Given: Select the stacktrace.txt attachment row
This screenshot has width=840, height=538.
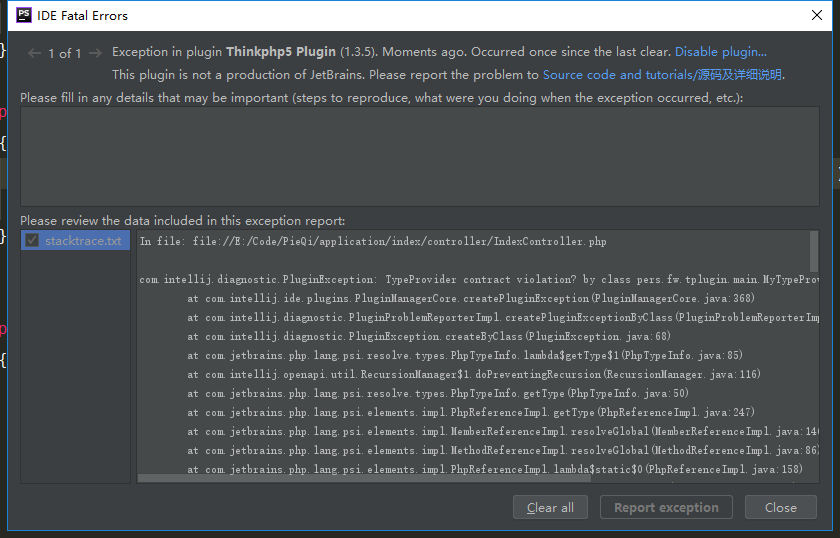Looking at the screenshot, I should coord(76,241).
